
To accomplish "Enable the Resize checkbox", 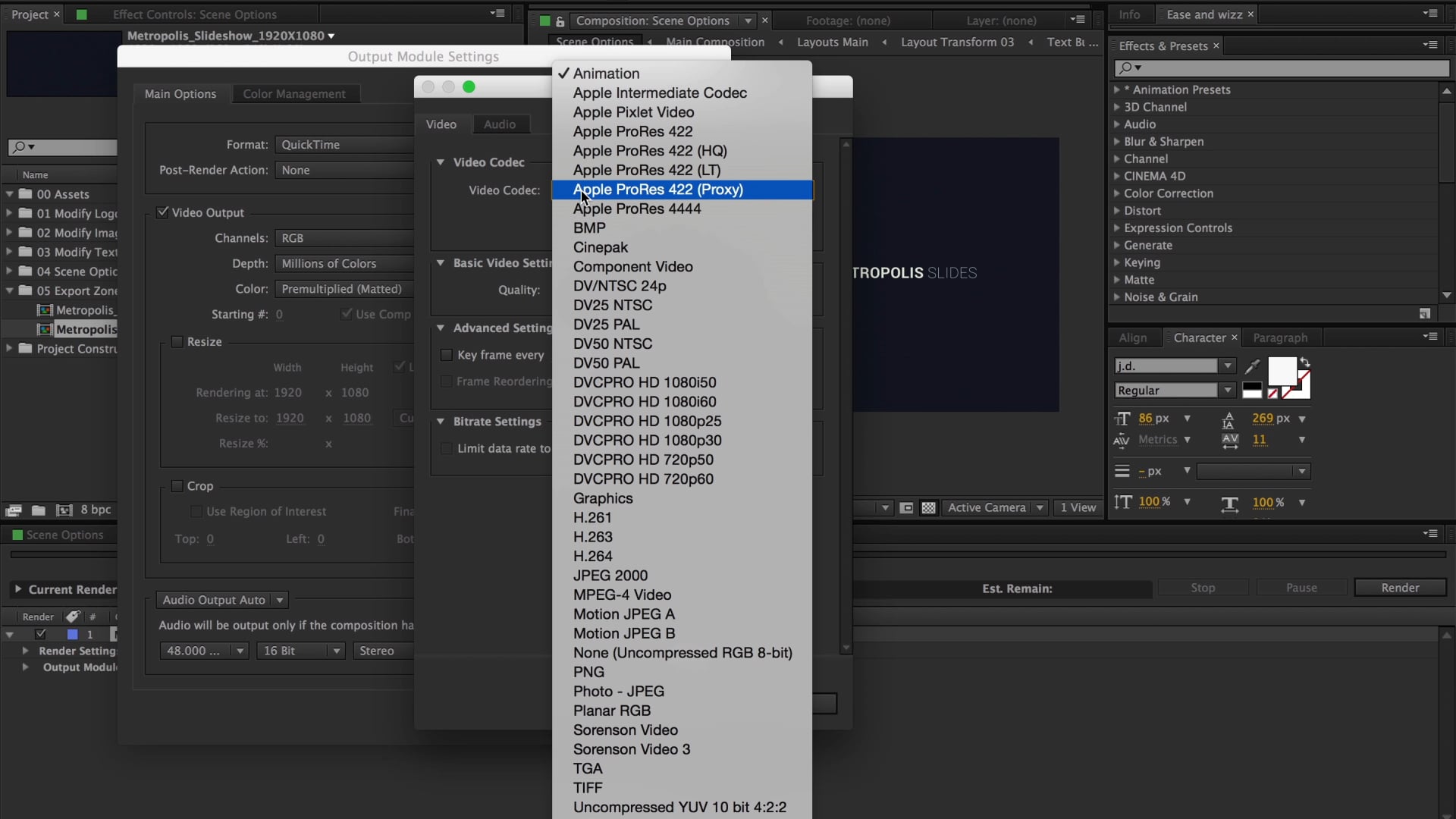I will (177, 342).
